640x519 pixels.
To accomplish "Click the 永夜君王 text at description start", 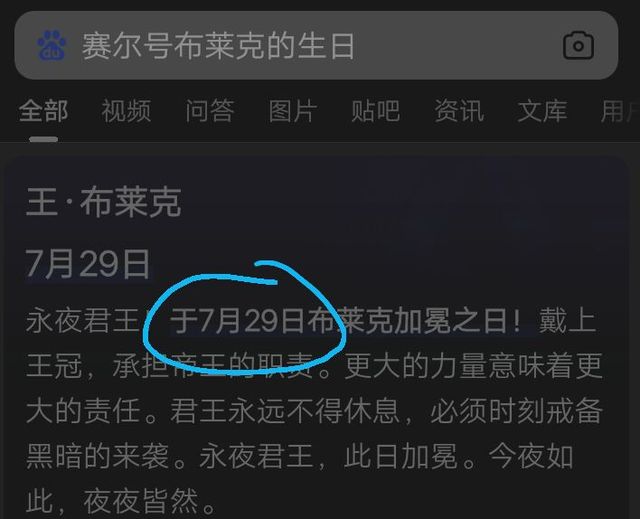I will (x=83, y=321).
